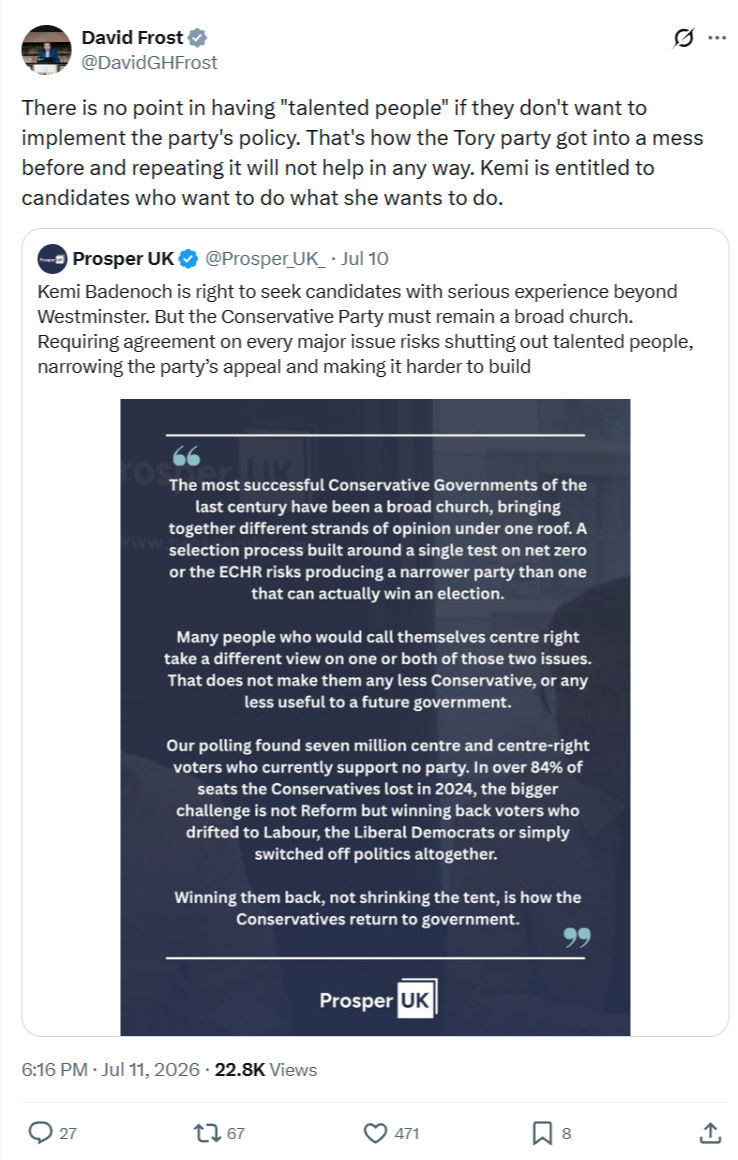This screenshot has height=1160, width=738.
Task: Open the David Frost display name link
Action: tap(132, 37)
